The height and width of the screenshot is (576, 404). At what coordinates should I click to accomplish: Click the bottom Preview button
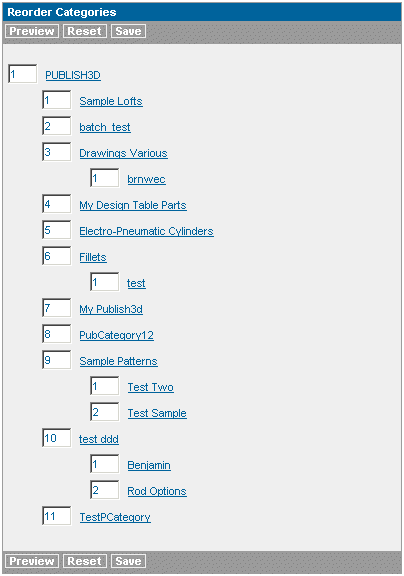(x=32, y=561)
